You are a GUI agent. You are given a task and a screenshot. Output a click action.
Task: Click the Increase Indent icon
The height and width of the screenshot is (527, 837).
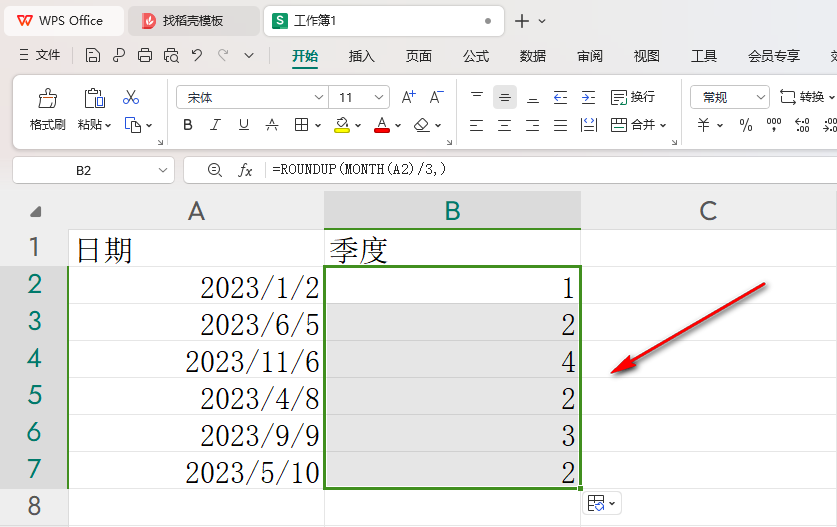point(588,97)
